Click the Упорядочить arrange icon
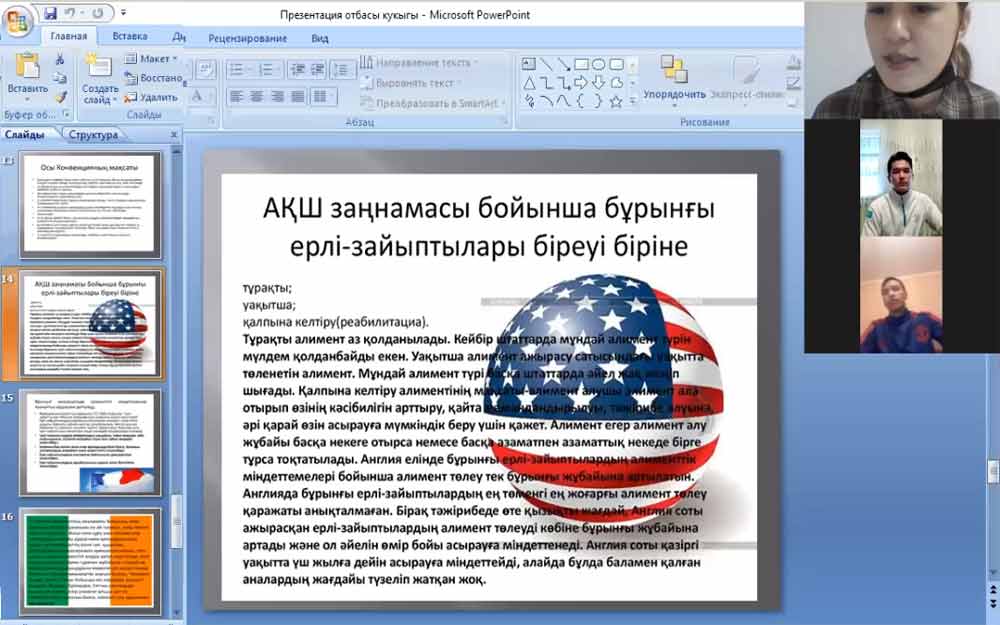The width and height of the screenshot is (1000, 625). [674, 72]
